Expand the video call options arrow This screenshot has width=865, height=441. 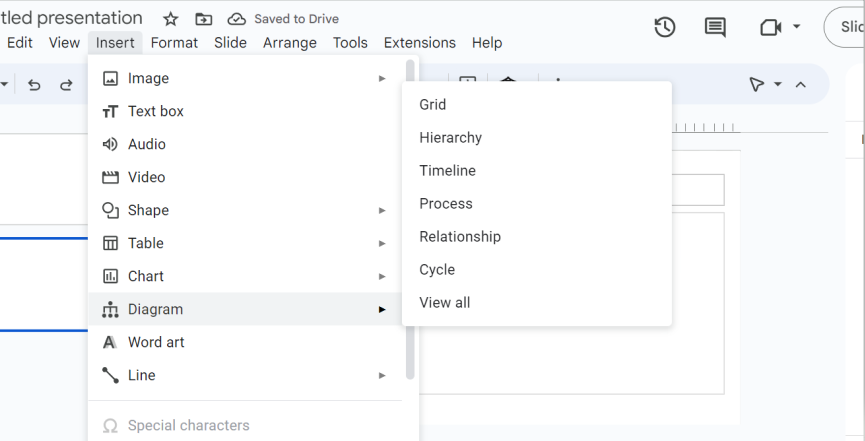tap(796, 27)
